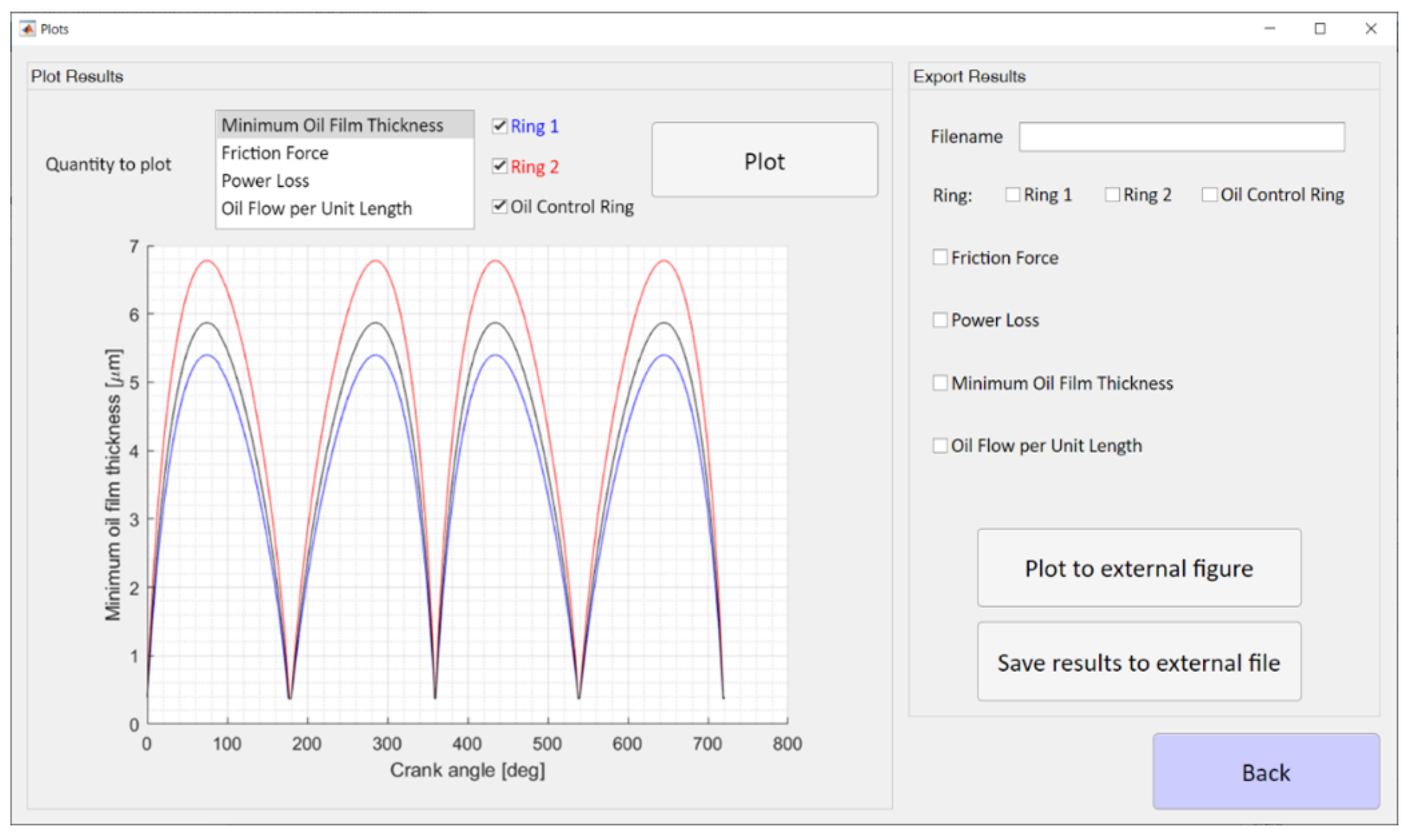The width and height of the screenshot is (1413, 840).
Task: Tick Minimum Oil Film Thickness export checkbox
Action: pyautogui.click(x=940, y=382)
